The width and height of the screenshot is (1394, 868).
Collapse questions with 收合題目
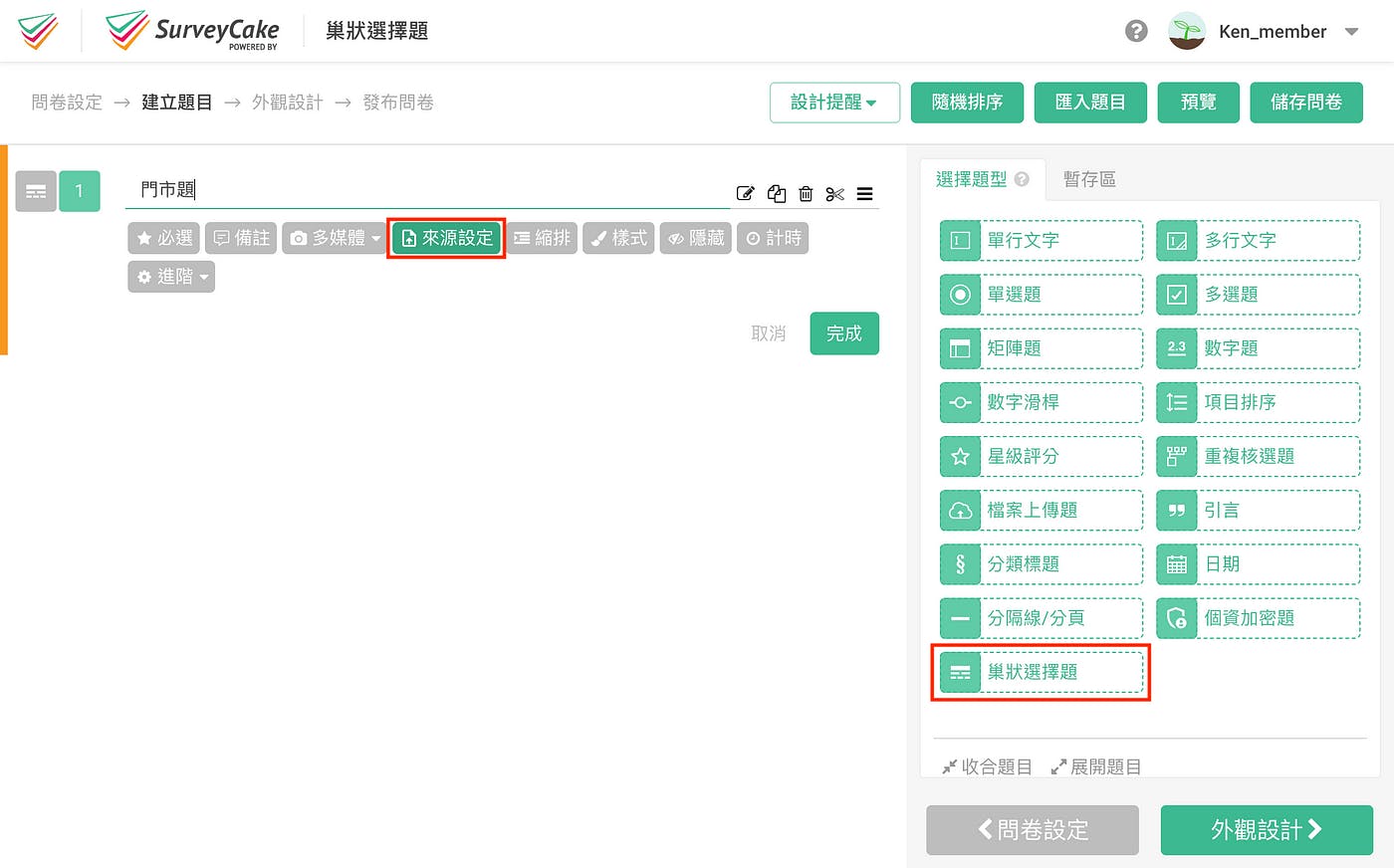point(988,766)
